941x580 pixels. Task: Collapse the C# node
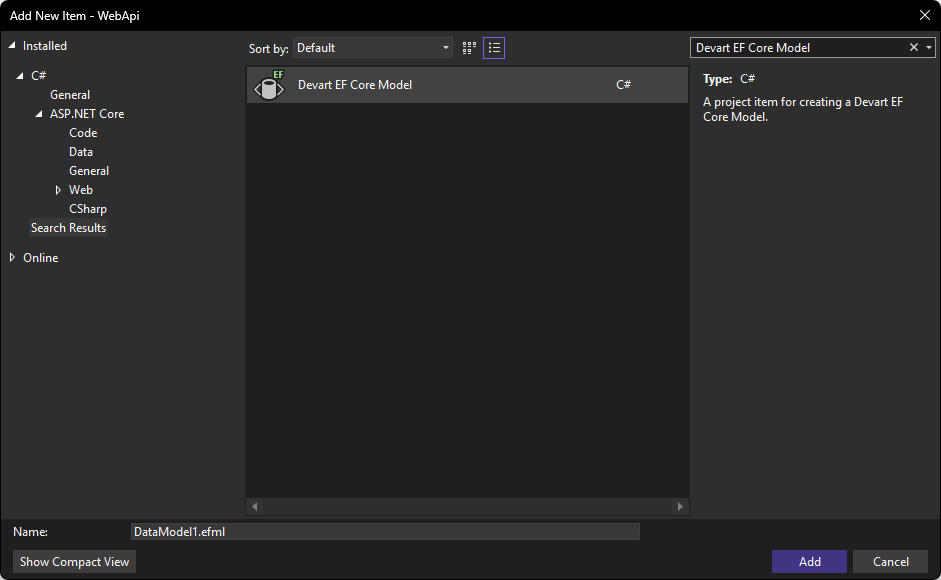pos(22,75)
